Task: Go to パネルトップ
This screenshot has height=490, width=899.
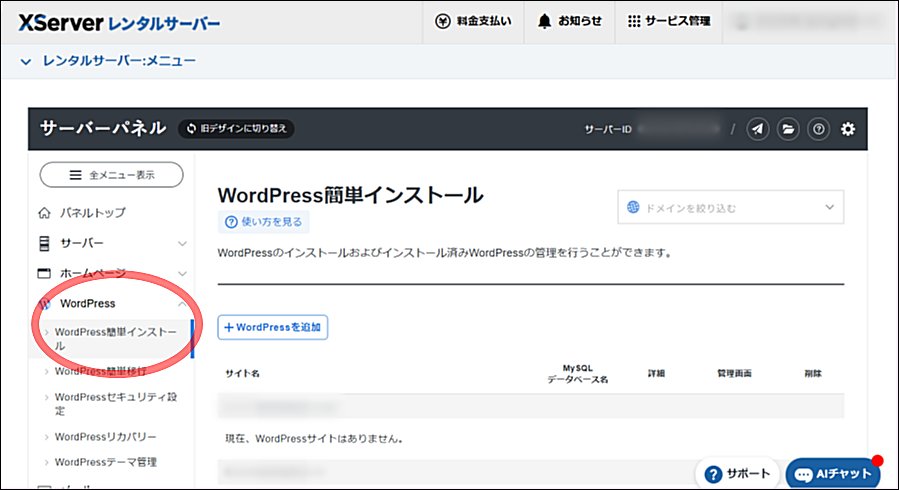Action: pos(92,213)
